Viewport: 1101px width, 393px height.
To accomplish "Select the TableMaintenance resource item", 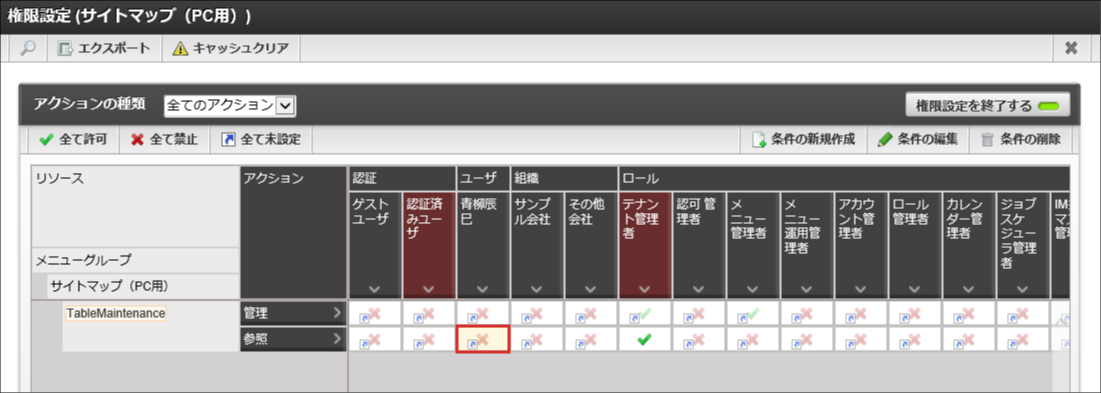I will pyautogui.click(x=116, y=313).
